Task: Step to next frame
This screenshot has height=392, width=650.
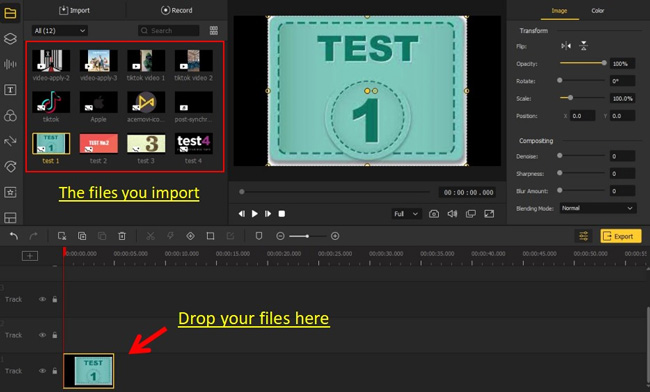Action: point(268,214)
